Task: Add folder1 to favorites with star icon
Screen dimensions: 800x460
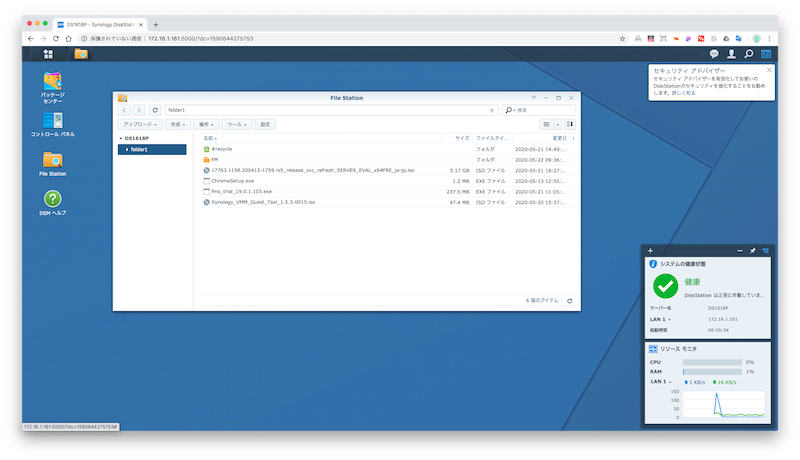Action: pos(491,110)
